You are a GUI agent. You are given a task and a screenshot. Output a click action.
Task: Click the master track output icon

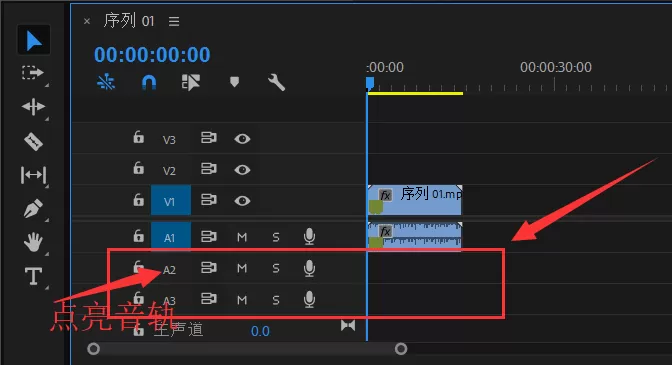348,326
